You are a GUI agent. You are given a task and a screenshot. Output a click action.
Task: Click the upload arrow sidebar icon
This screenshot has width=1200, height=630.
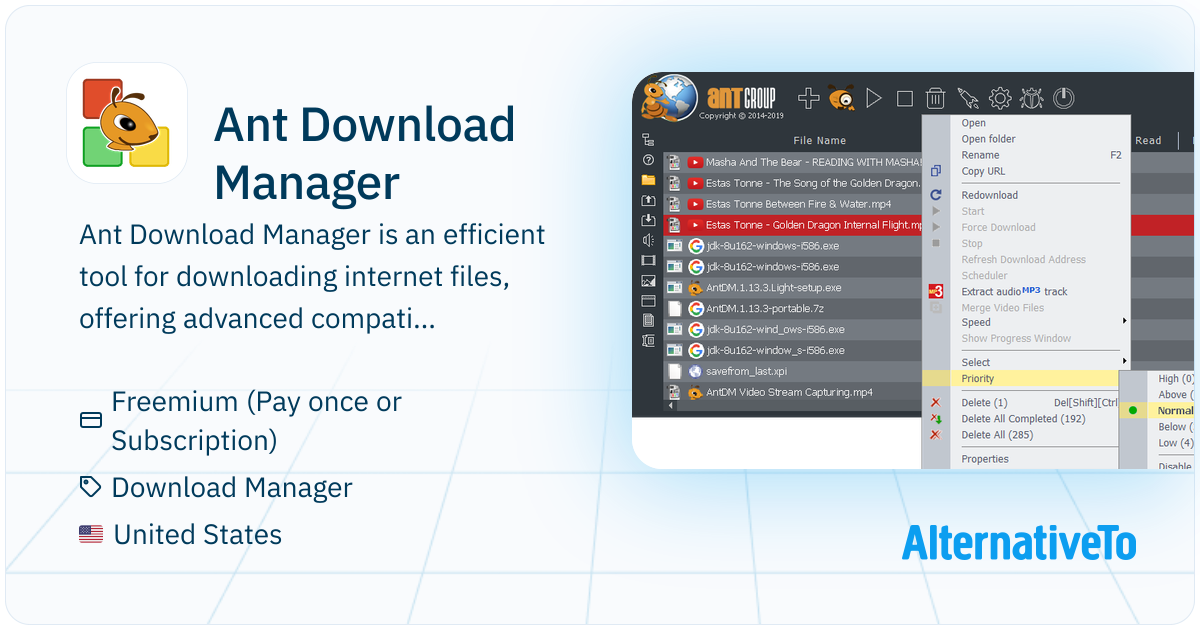[648, 200]
